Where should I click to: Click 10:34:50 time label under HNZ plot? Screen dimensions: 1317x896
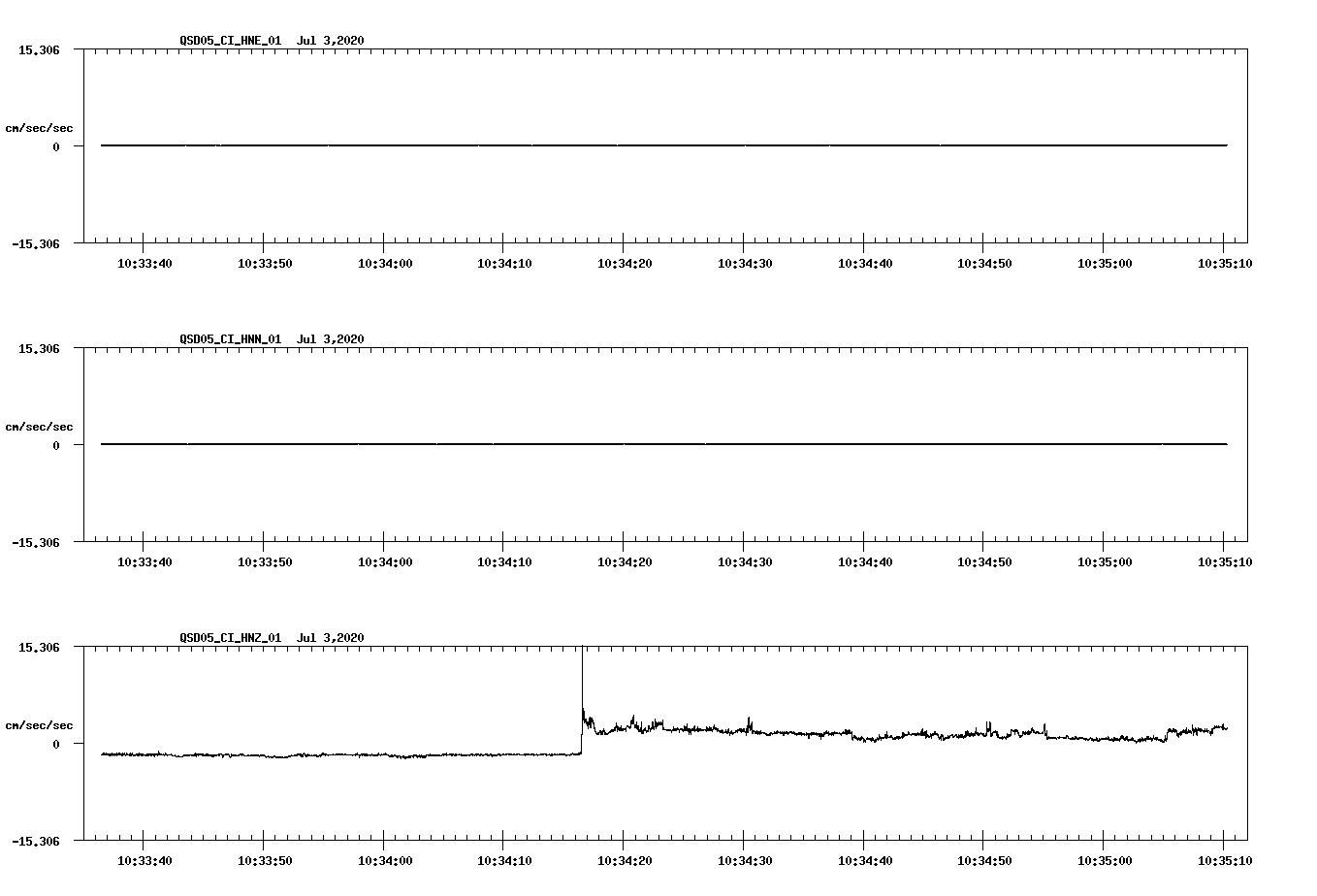[x=983, y=861]
